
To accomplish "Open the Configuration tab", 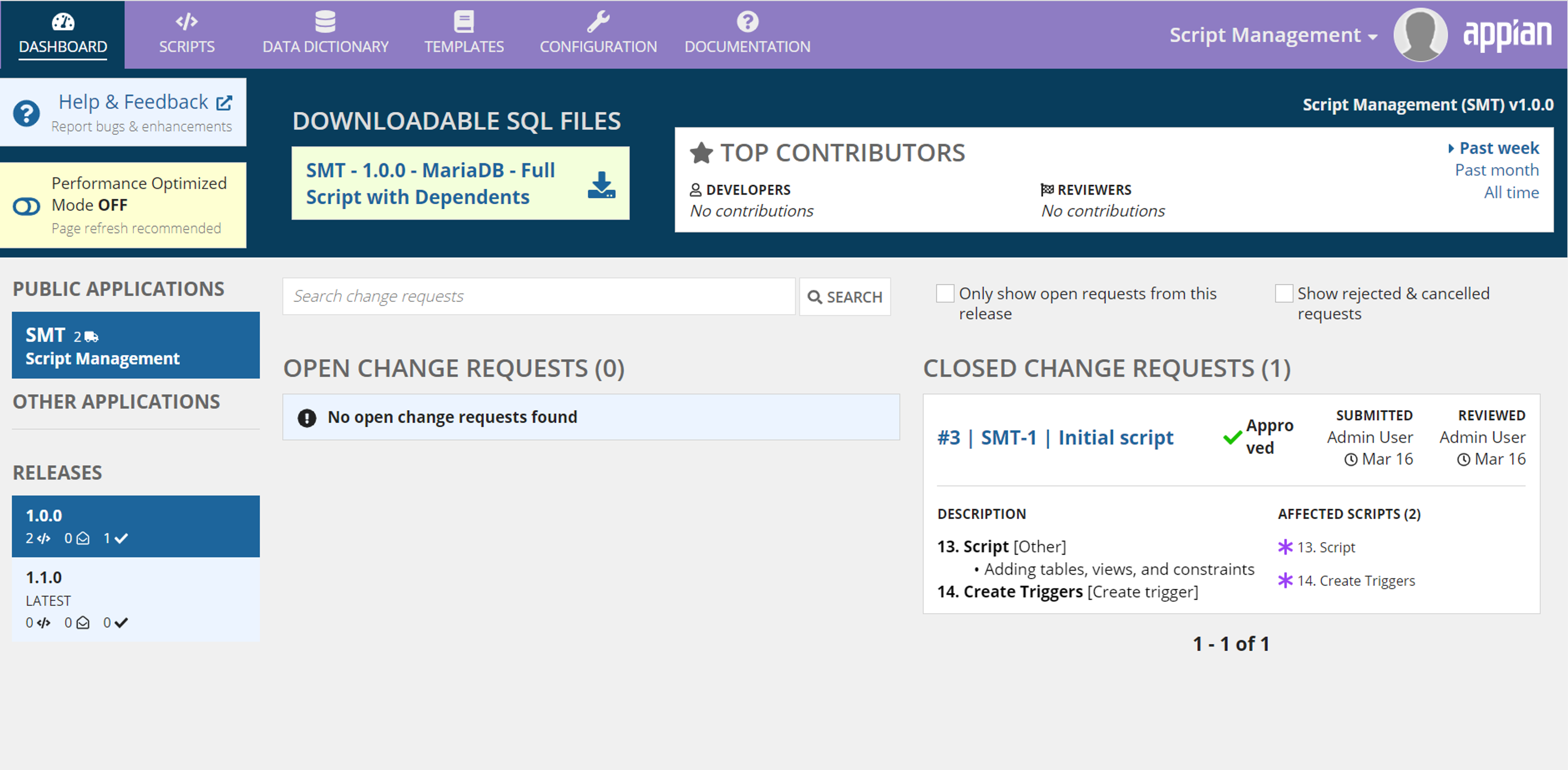I will [598, 35].
